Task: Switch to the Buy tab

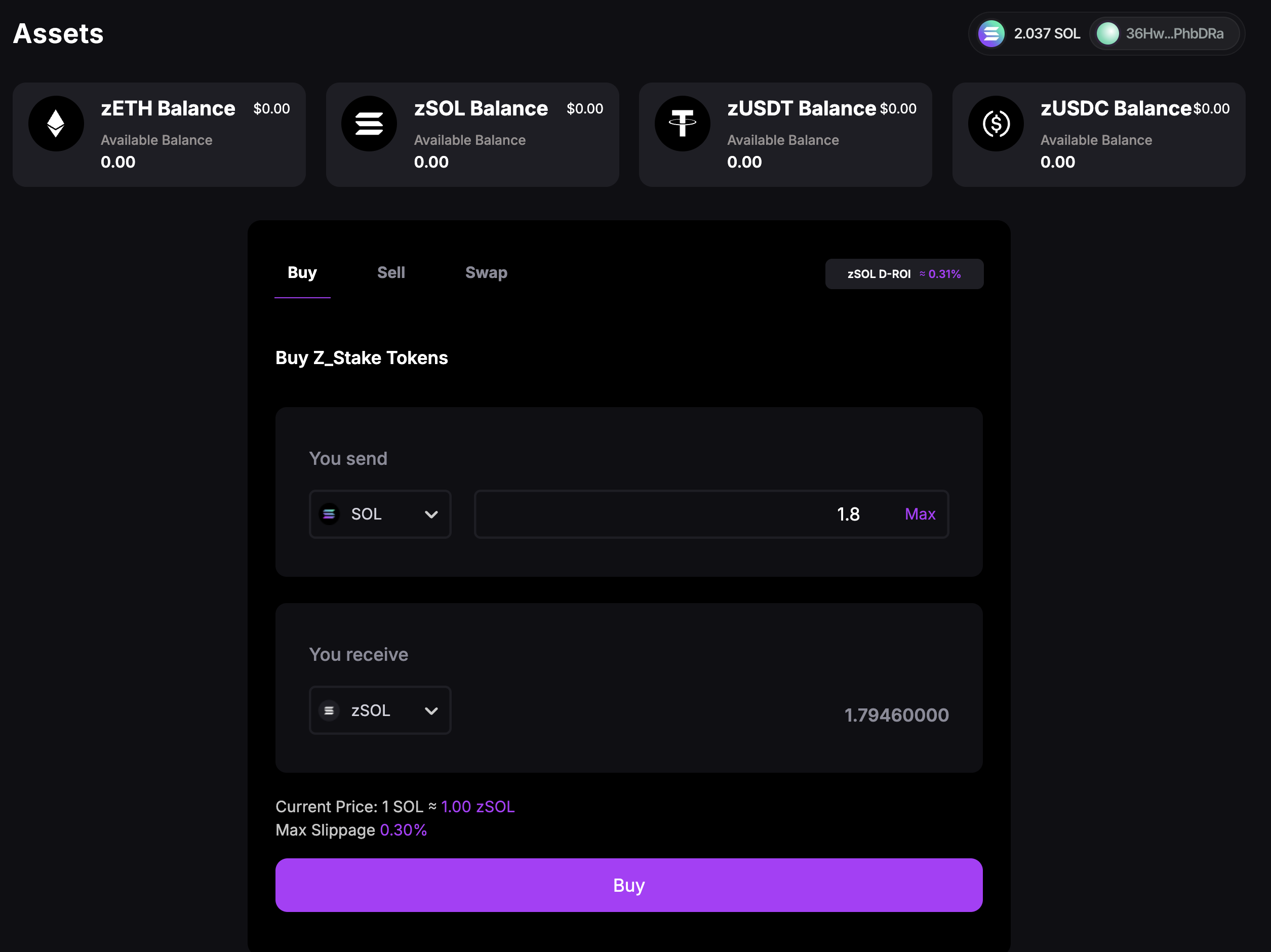Action: [302, 273]
